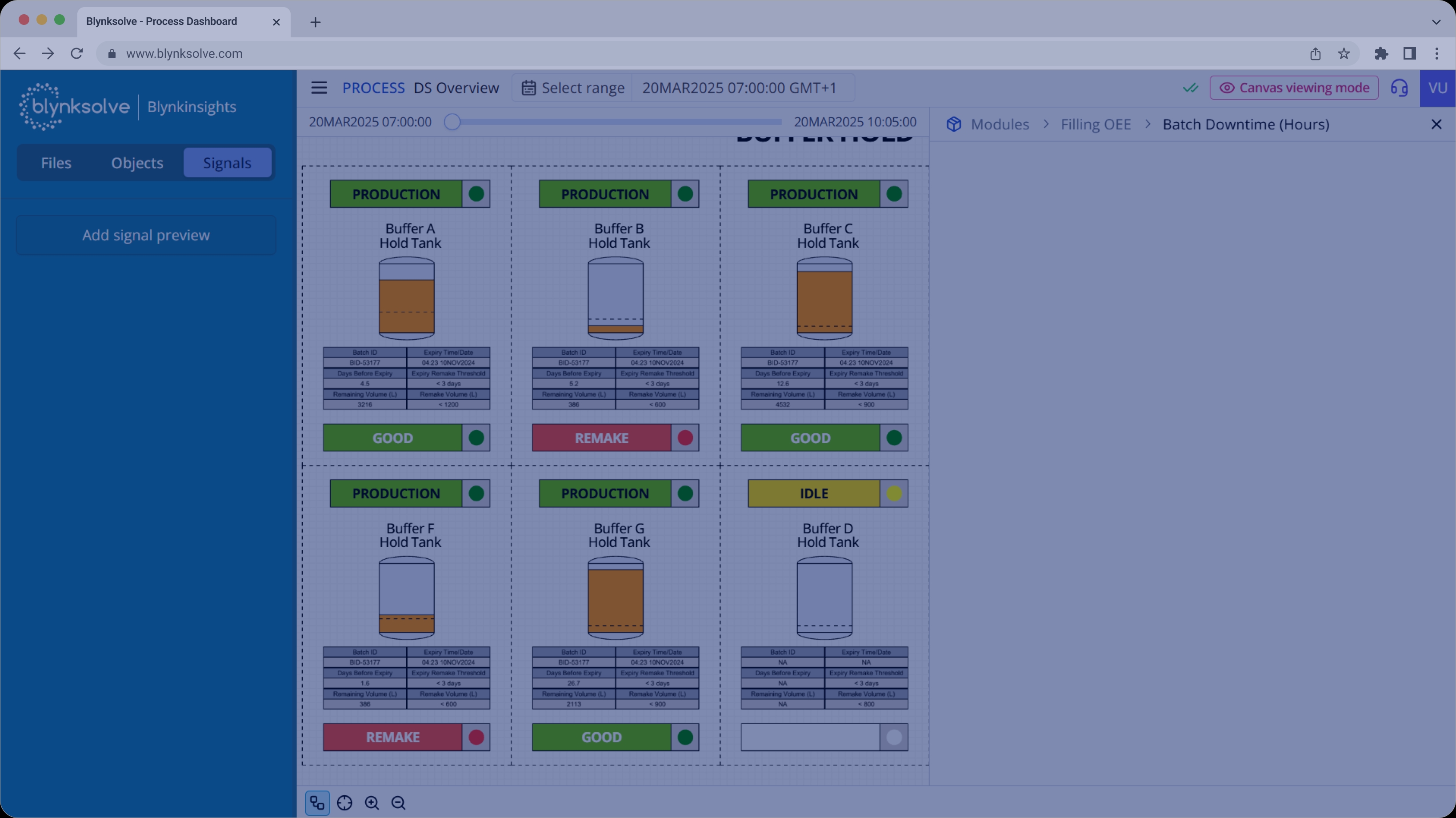Click the support headset icon
Viewport: 1456px width, 818px height.
click(x=1400, y=88)
